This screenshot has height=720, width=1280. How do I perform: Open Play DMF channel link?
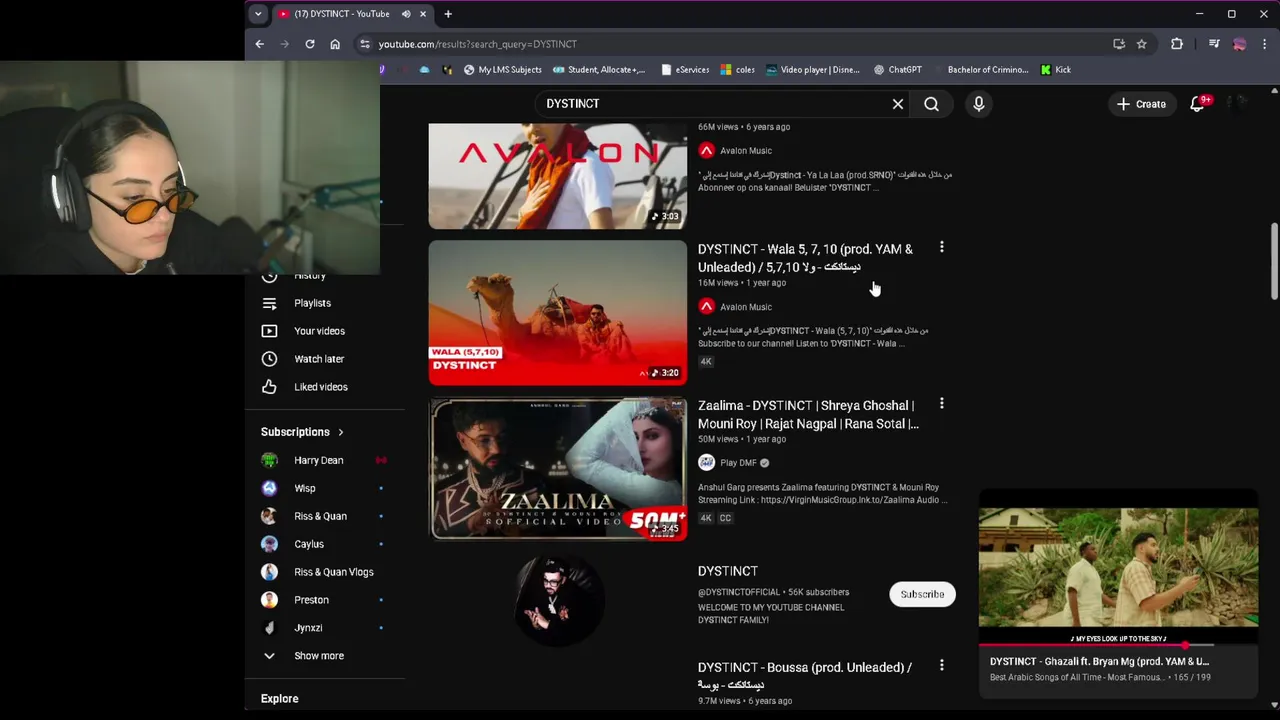738,463
